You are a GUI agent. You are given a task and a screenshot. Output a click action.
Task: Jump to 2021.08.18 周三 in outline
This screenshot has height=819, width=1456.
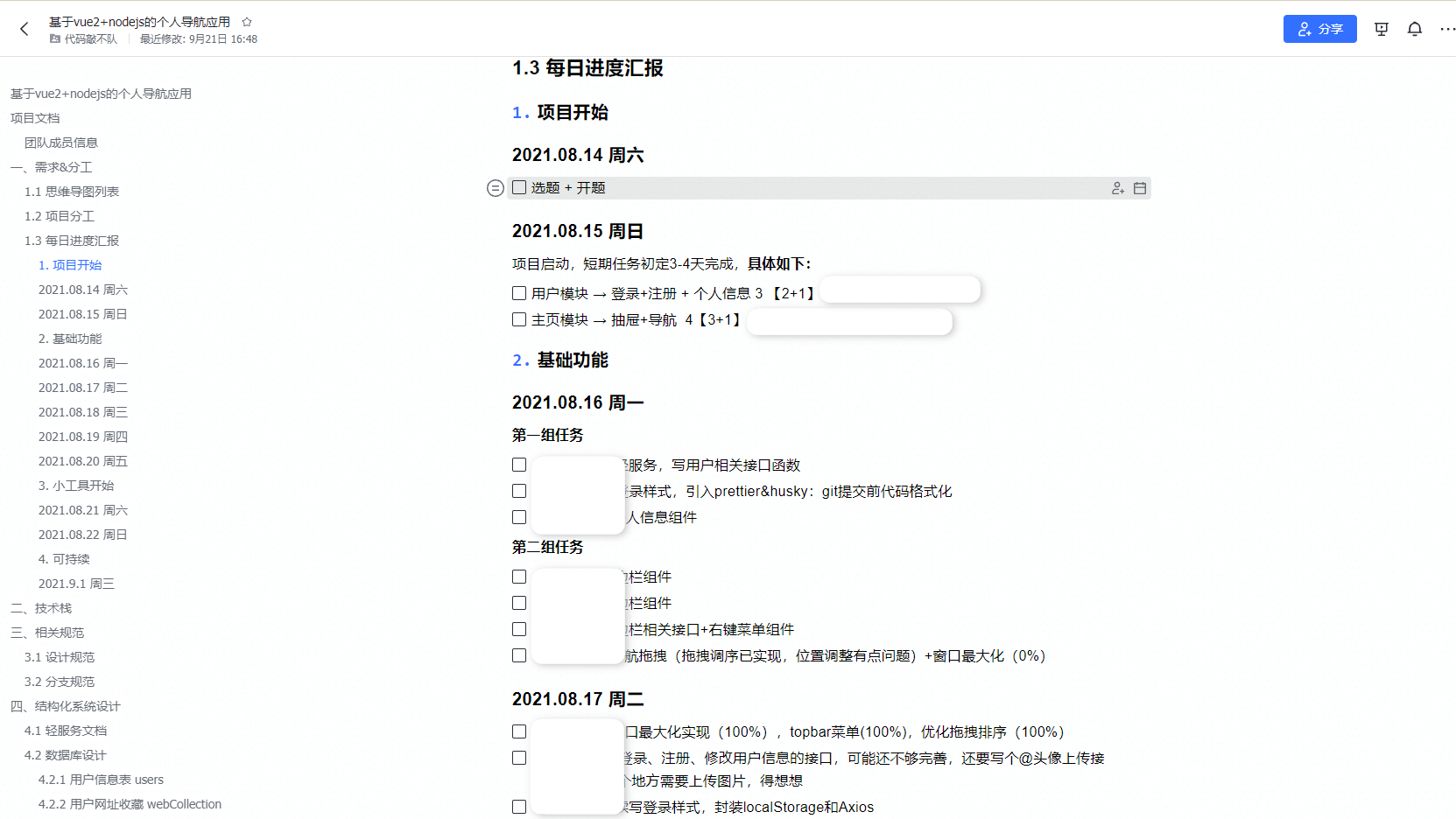[x=83, y=412]
